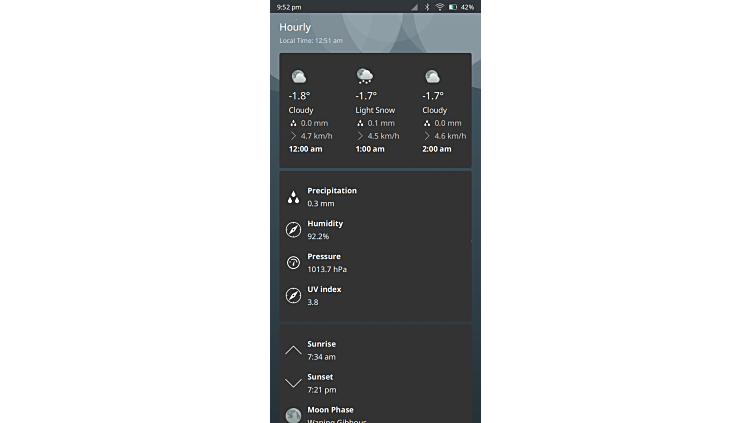Click the Moon Phase icon
The height and width of the screenshot is (423, 752).
[x=293, y=415]
